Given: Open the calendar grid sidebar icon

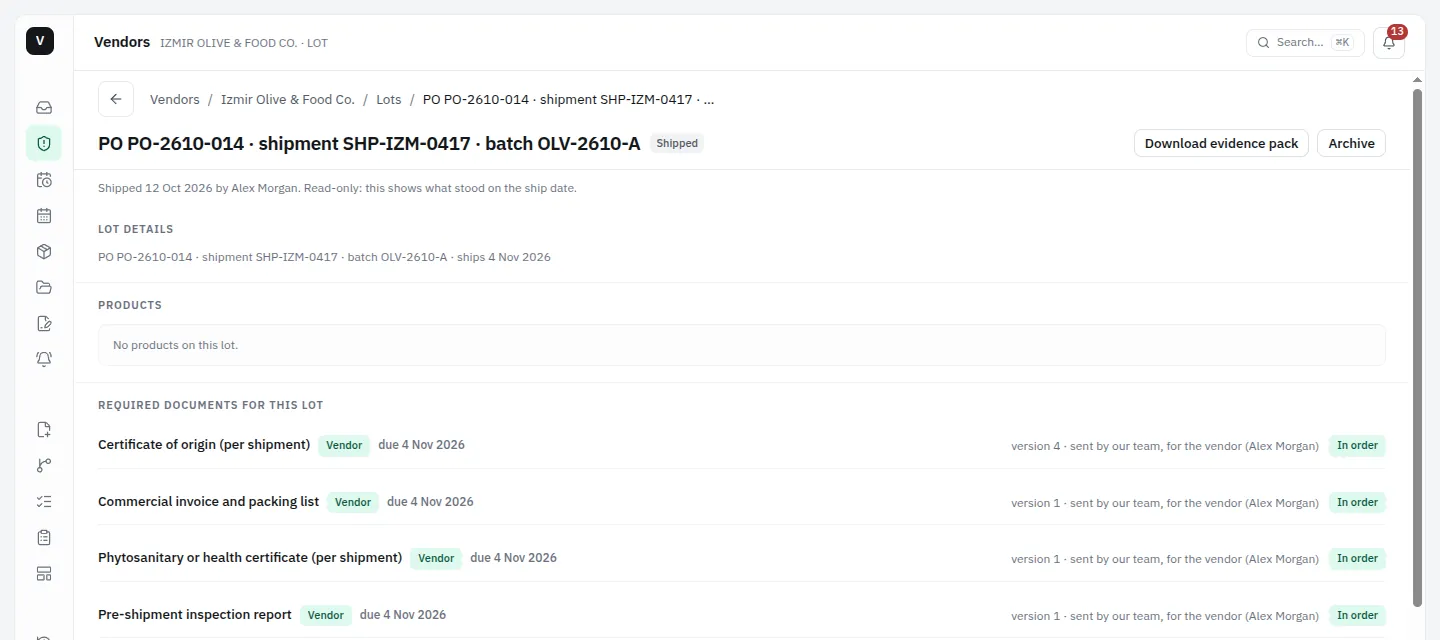Looking at the screenshot, I should pos(44,215).
